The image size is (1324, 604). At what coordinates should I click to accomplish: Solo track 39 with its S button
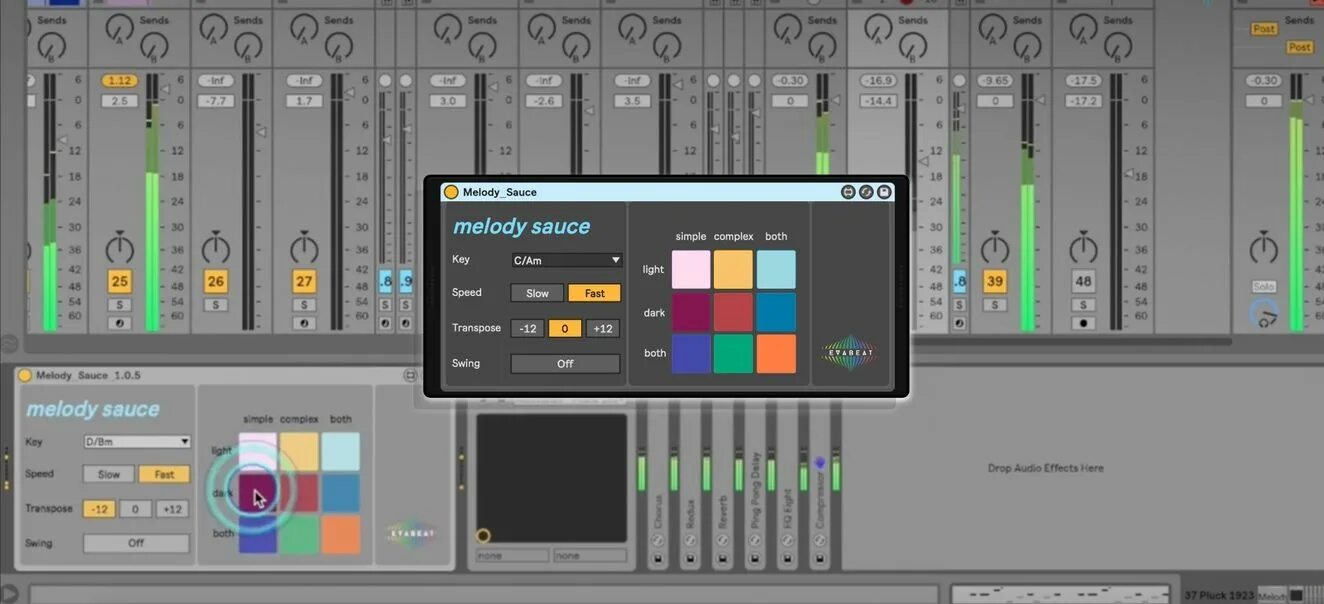click(994, 305)
